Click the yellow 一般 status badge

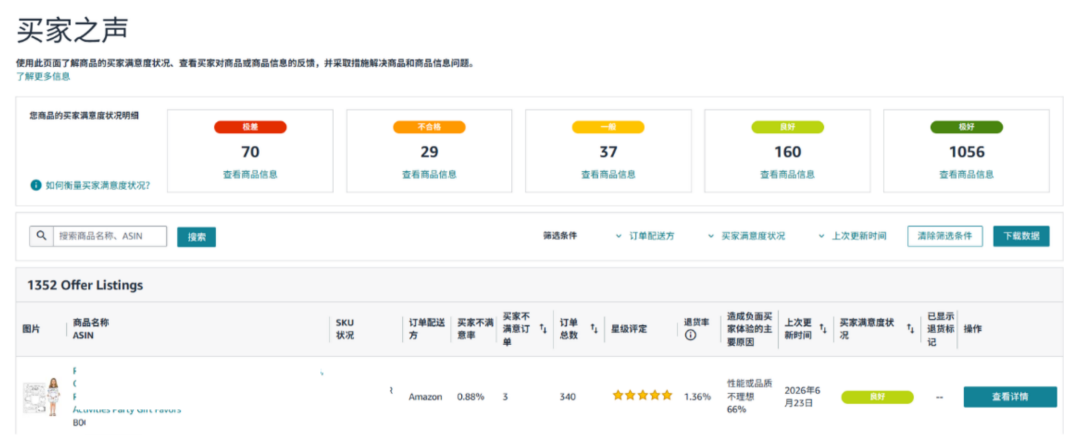[608, 127]
